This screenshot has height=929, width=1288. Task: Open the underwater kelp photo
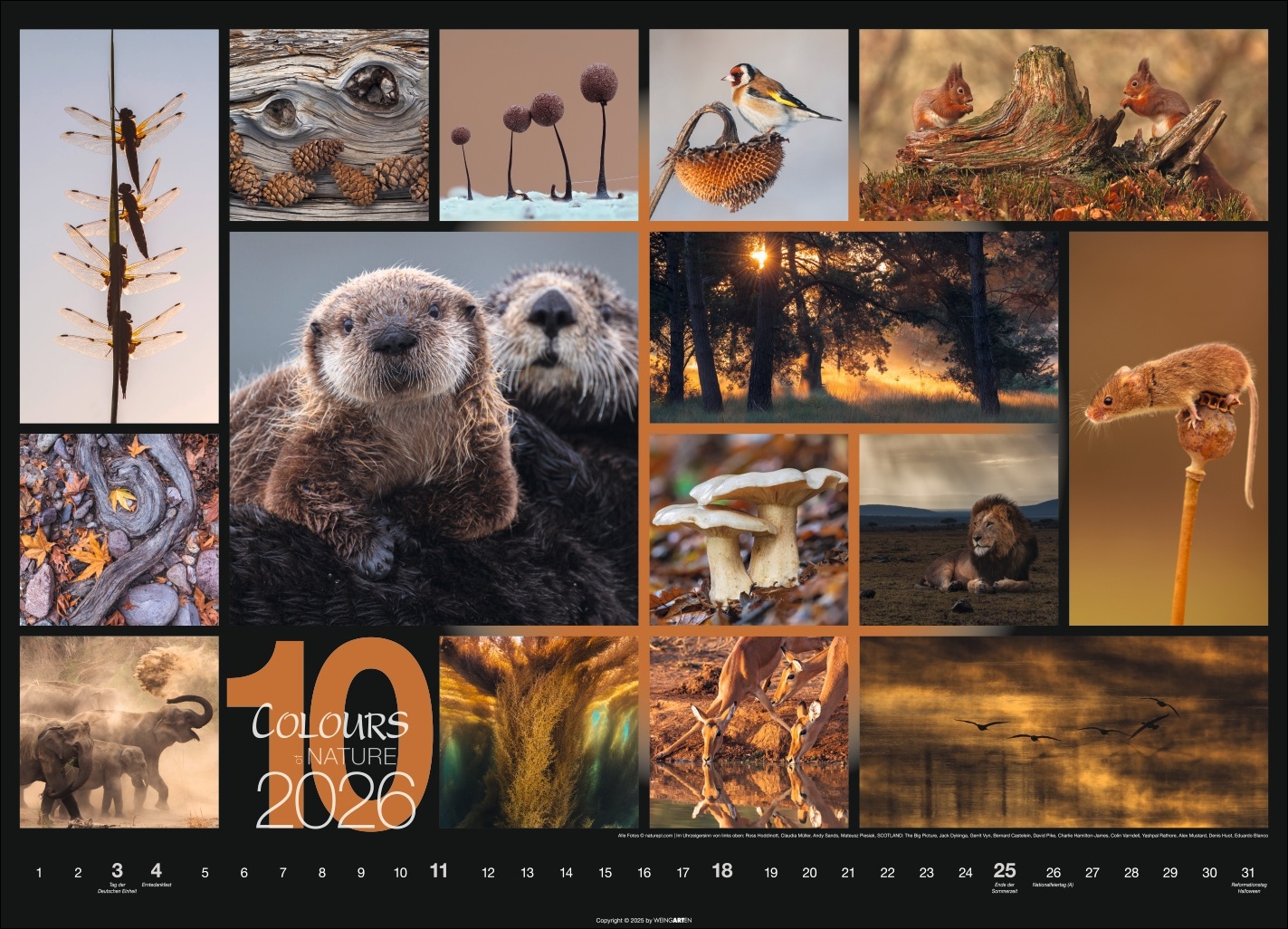coord(539,732)
